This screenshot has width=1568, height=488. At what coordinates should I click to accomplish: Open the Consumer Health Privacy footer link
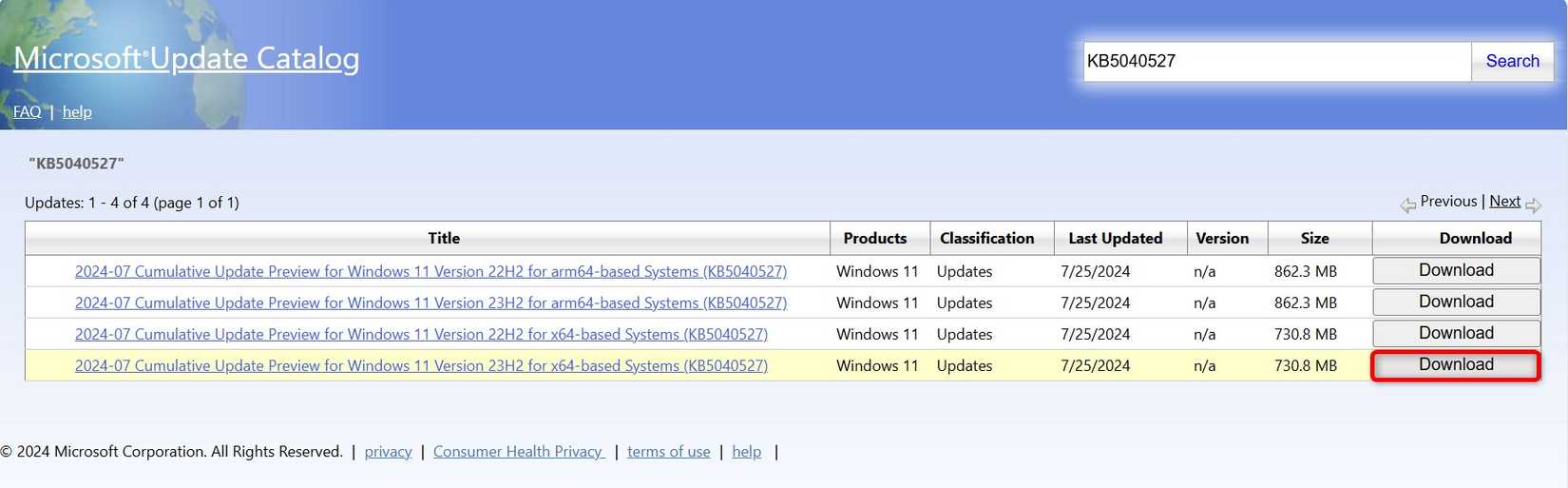tap(518, 452)
